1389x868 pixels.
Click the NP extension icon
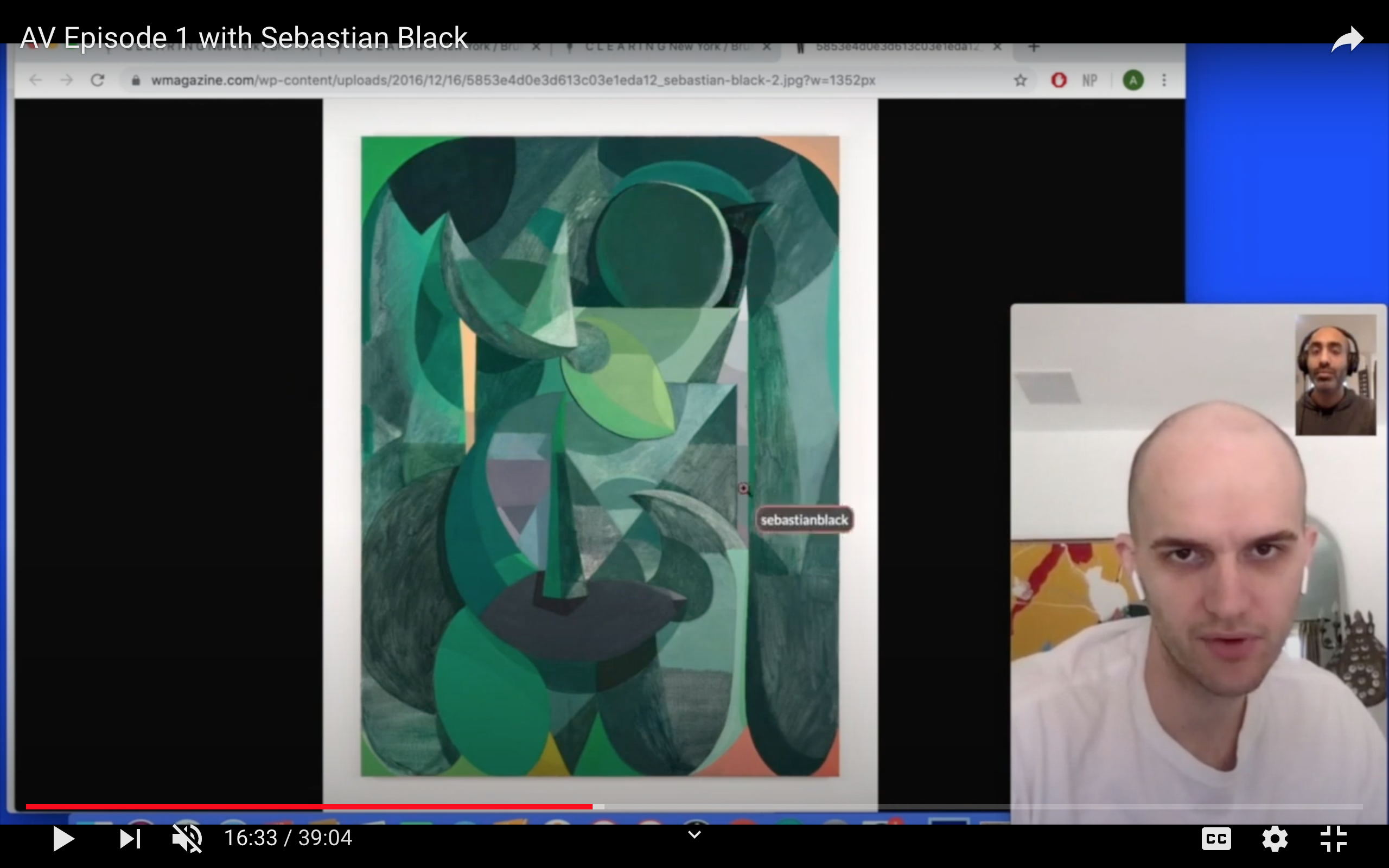(1089, 80)
